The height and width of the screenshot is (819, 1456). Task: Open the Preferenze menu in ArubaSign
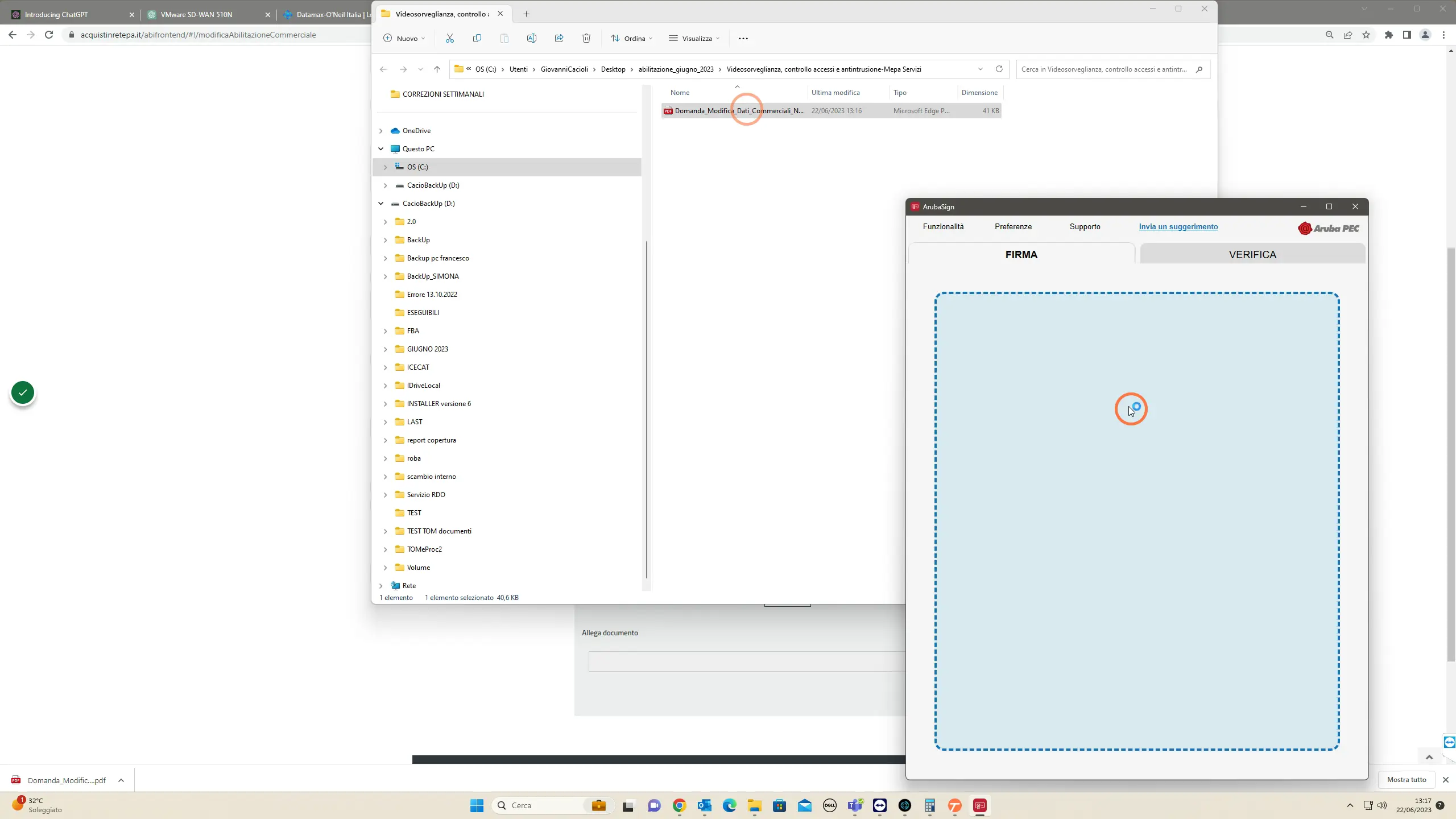click(x=1013, y=226)
